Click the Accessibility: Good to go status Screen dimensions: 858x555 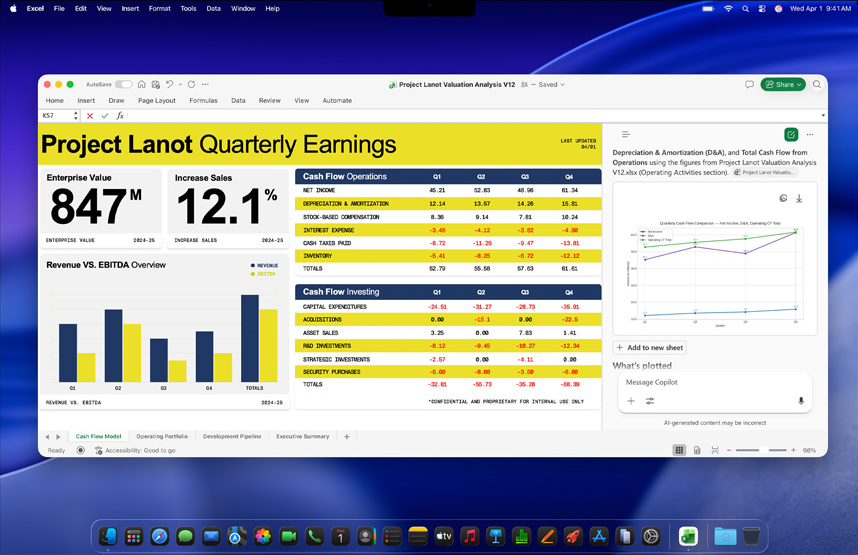click(140, 451)
